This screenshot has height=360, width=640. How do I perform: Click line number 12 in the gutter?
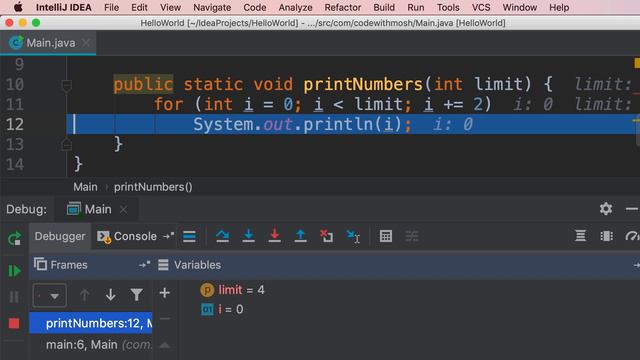pos(15,124)
